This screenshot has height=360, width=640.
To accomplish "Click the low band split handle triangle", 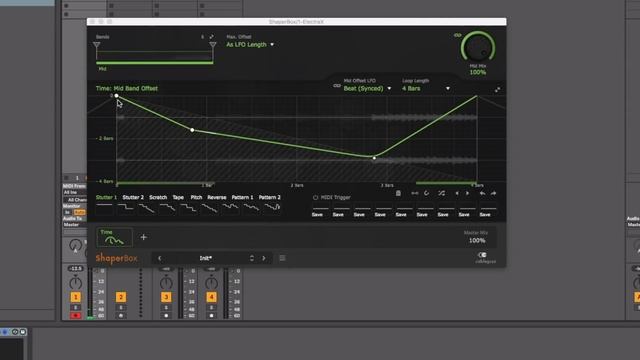I will [97, 45].
